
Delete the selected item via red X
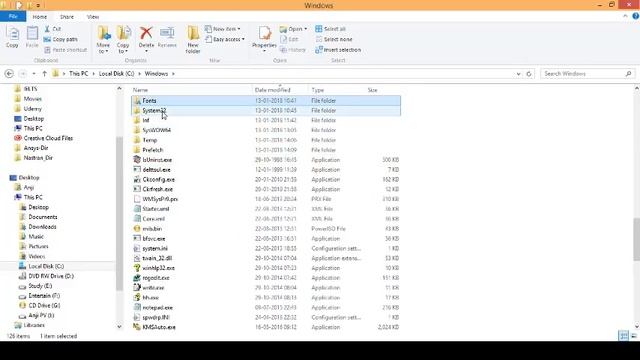146,39
